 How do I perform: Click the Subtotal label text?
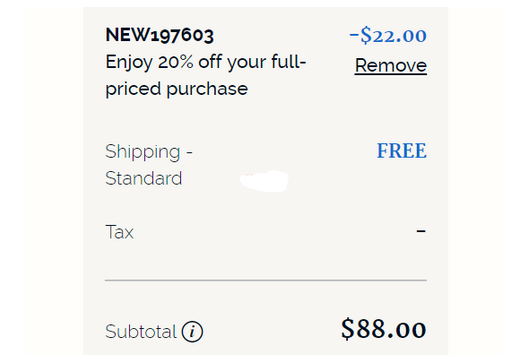(141, 331)
